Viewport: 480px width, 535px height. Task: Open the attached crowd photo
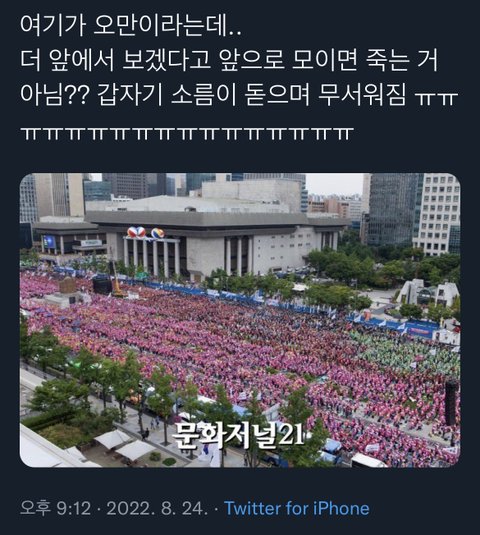click(x=240, y=320)
